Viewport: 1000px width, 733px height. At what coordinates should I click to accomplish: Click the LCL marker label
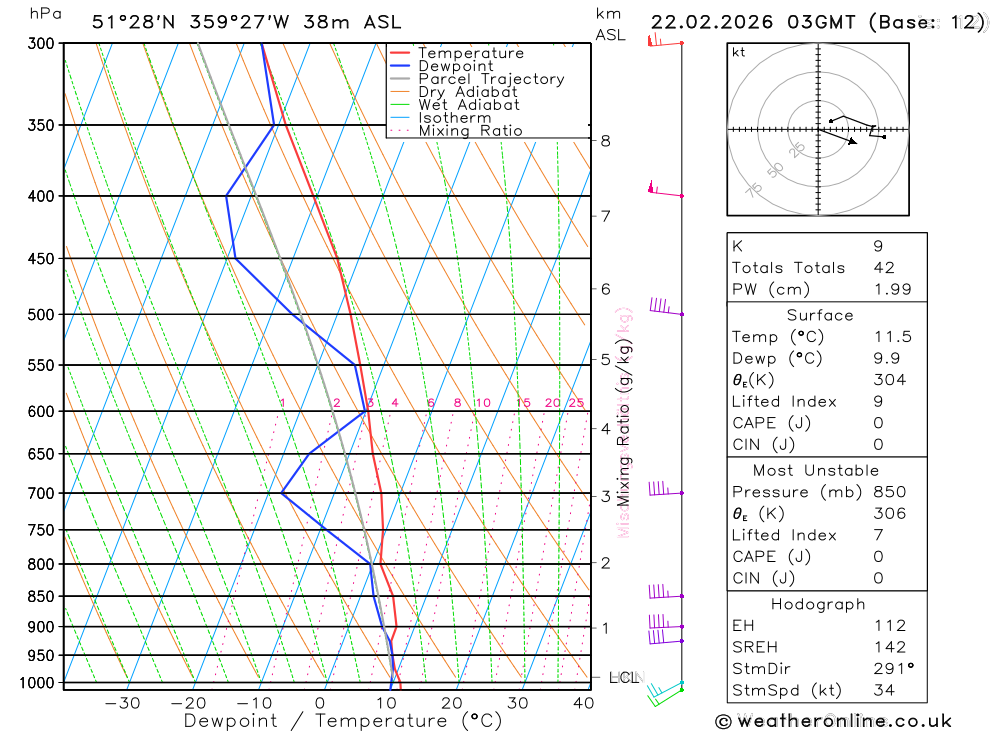tap(624, 677)
